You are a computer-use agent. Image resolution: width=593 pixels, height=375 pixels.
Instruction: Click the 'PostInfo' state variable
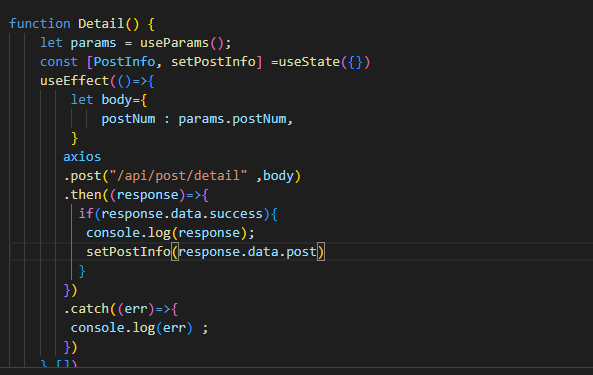(124, 62)
